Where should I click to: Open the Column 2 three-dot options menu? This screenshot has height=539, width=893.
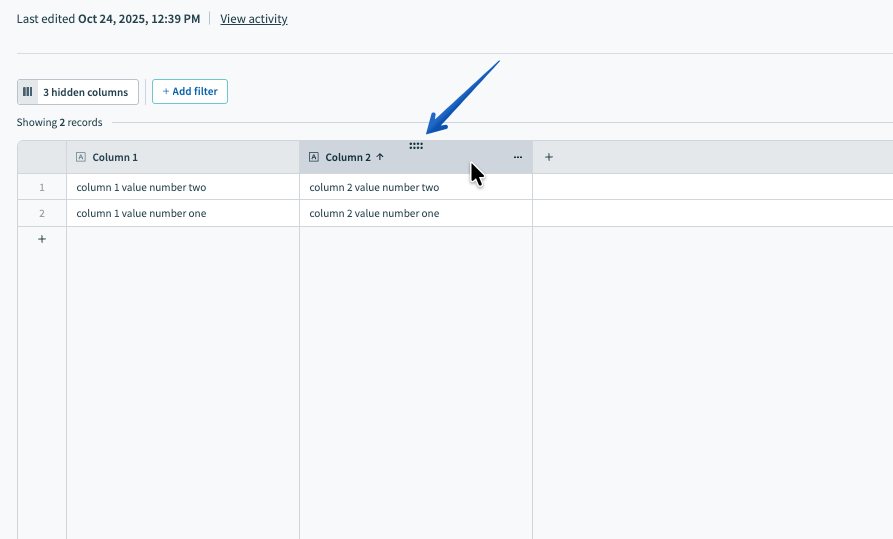(x=517, y=157)
